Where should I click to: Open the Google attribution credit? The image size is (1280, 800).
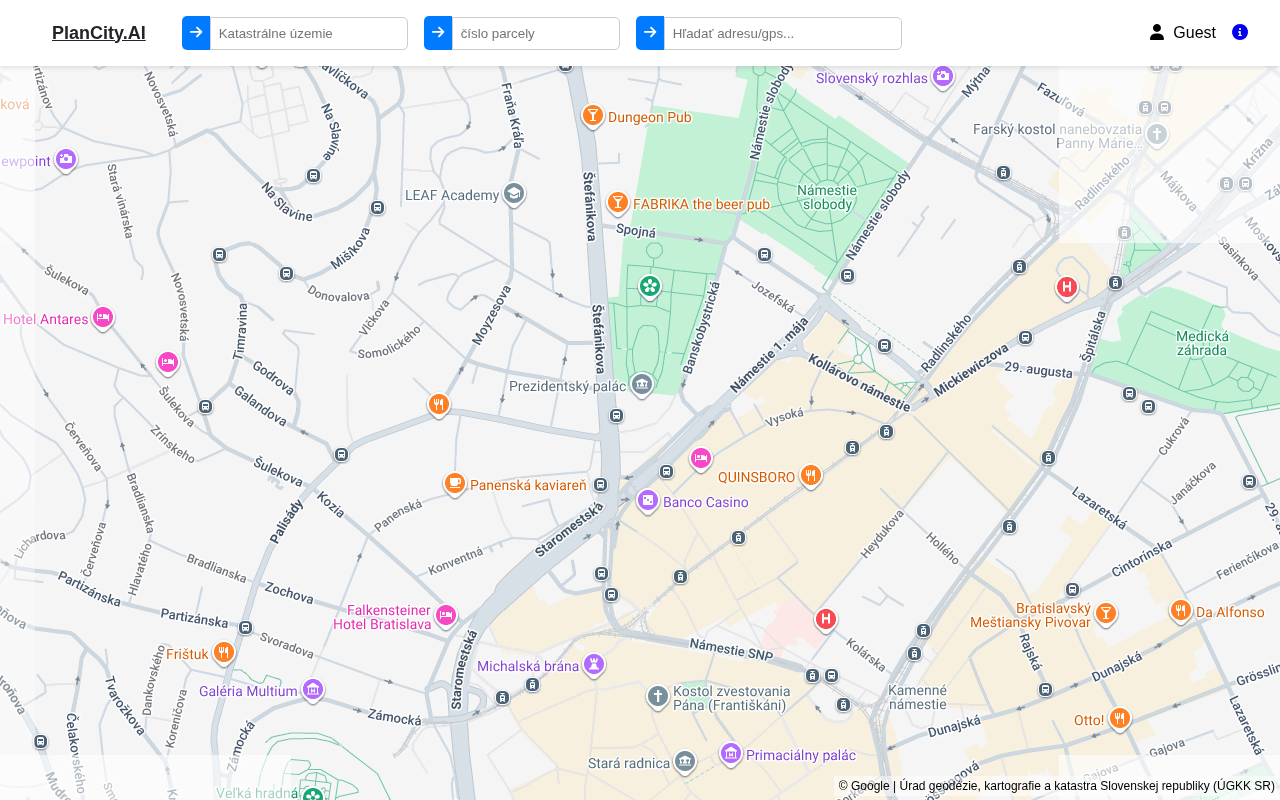(x=864, y=786)
